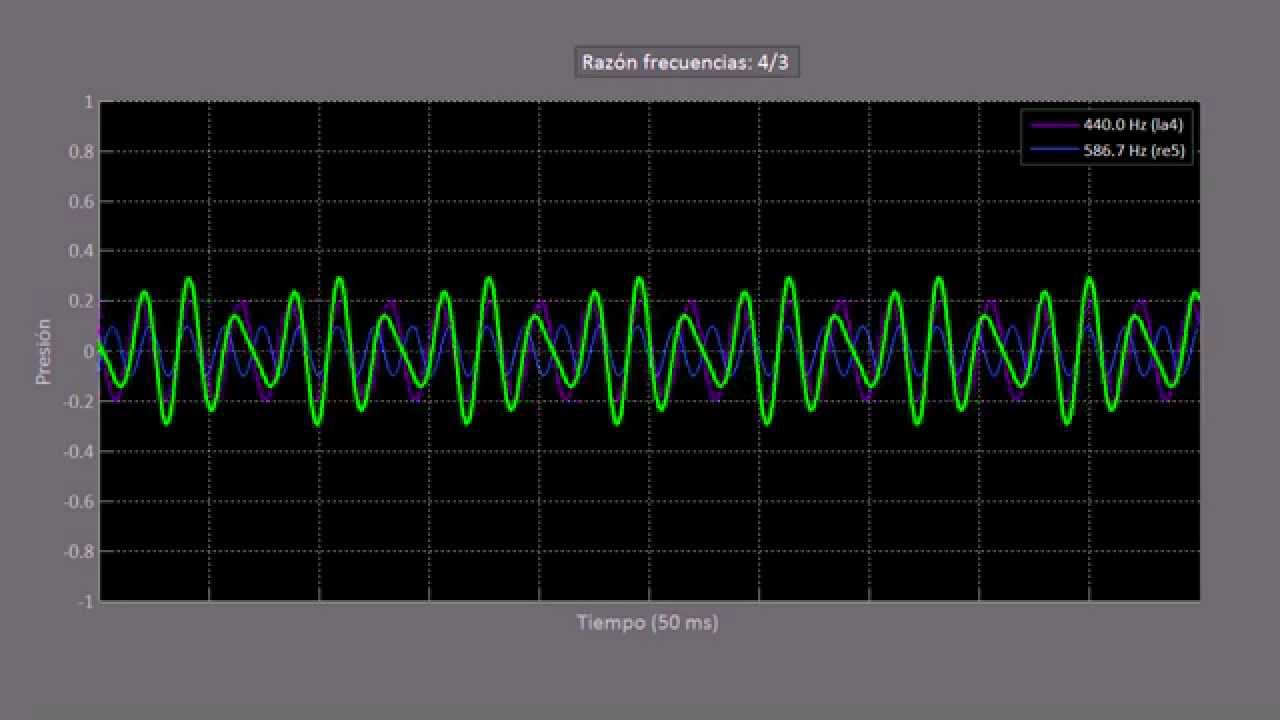Click the y-axis tick label -0.6
Viewport: 1280px width, 720px height.
80,502
